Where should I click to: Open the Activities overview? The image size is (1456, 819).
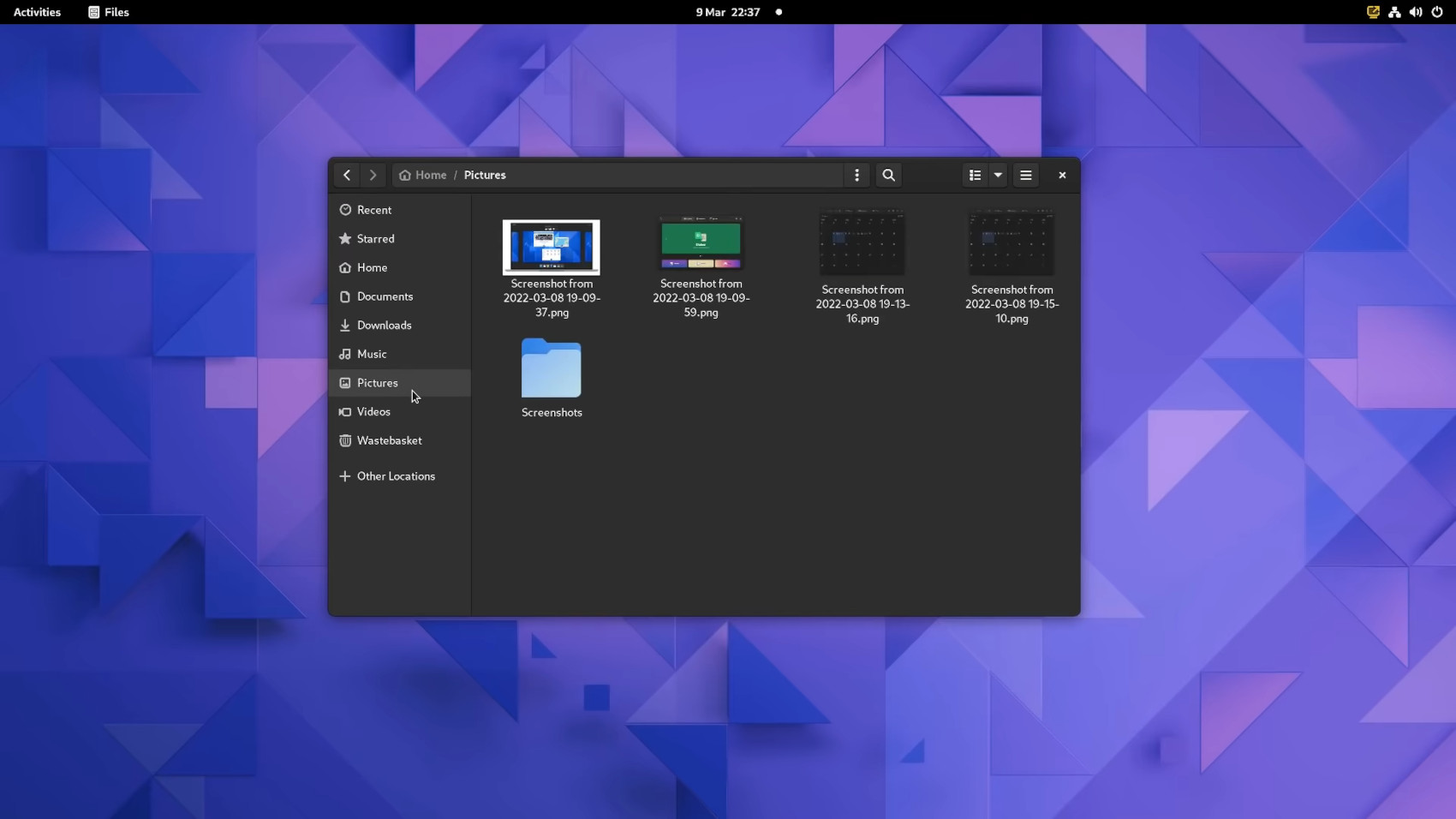[x=37, y=12]
